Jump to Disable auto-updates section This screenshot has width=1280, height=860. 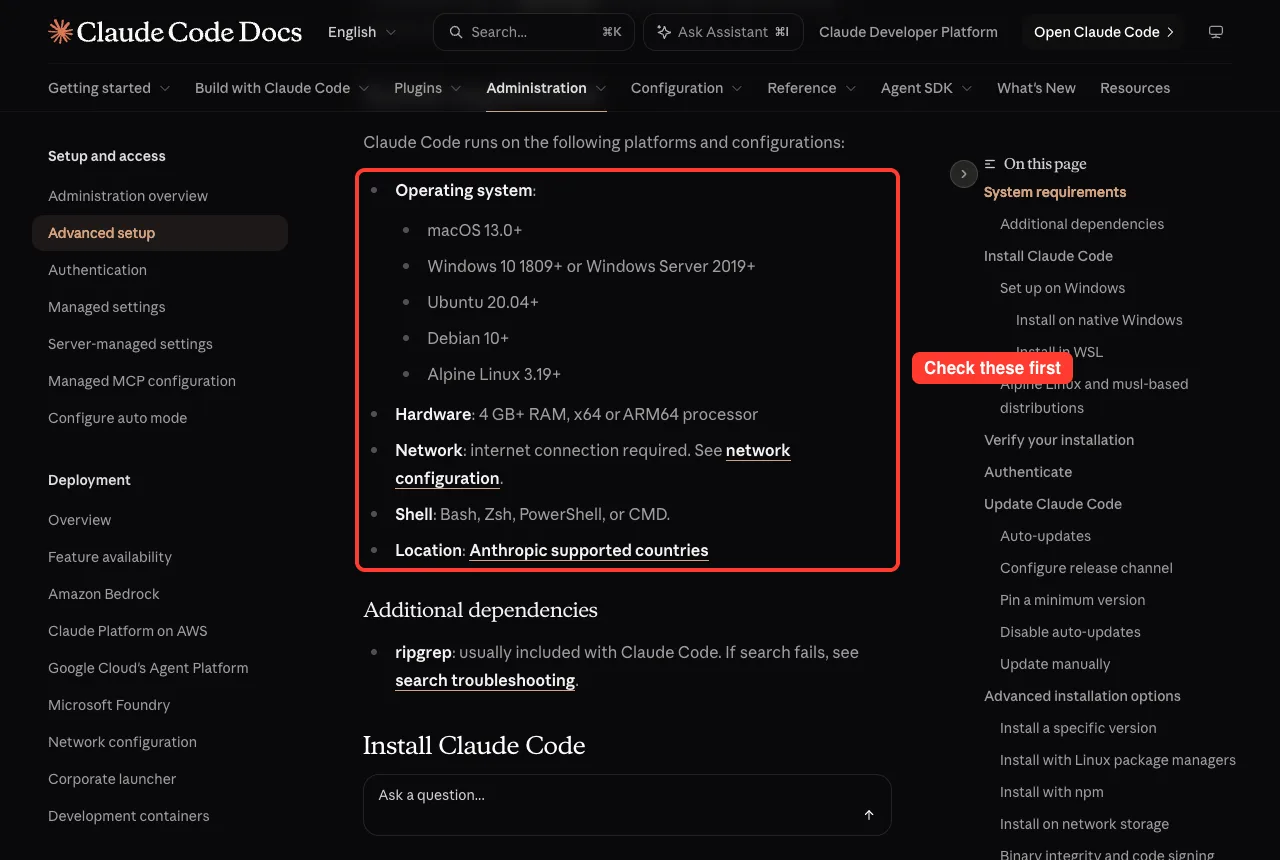tap(1070, 632)
